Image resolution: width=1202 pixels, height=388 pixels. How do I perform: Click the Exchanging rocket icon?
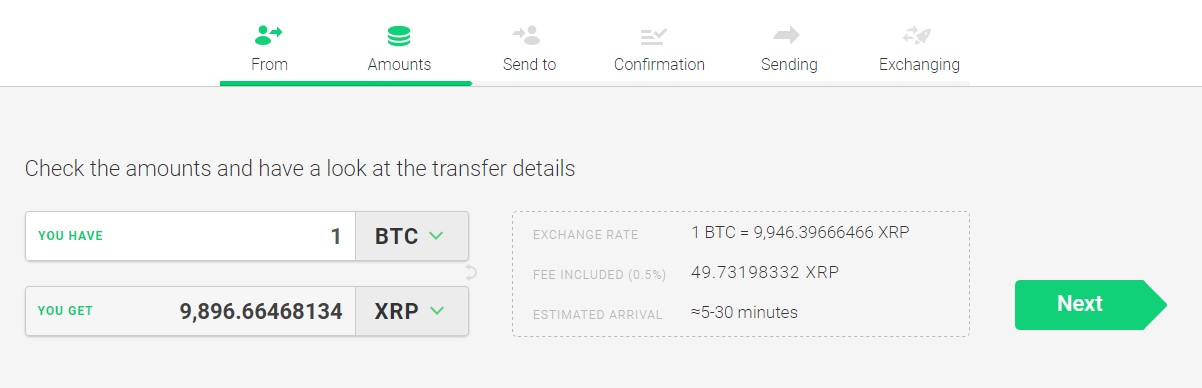[x=917, y=36]
